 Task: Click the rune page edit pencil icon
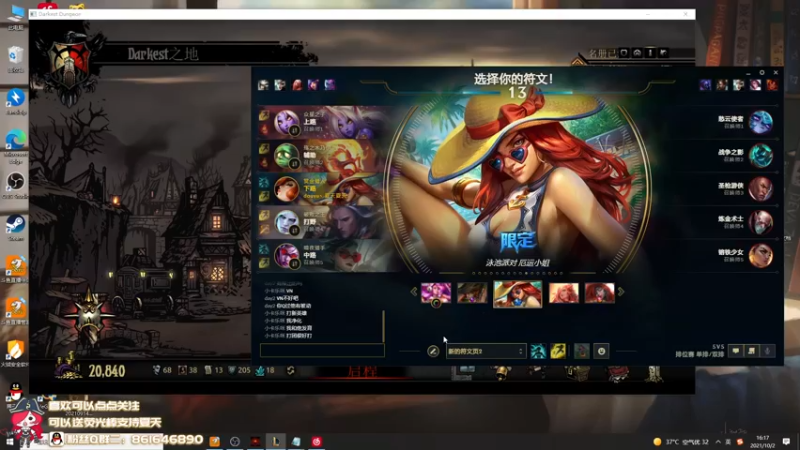coord(433,351)
